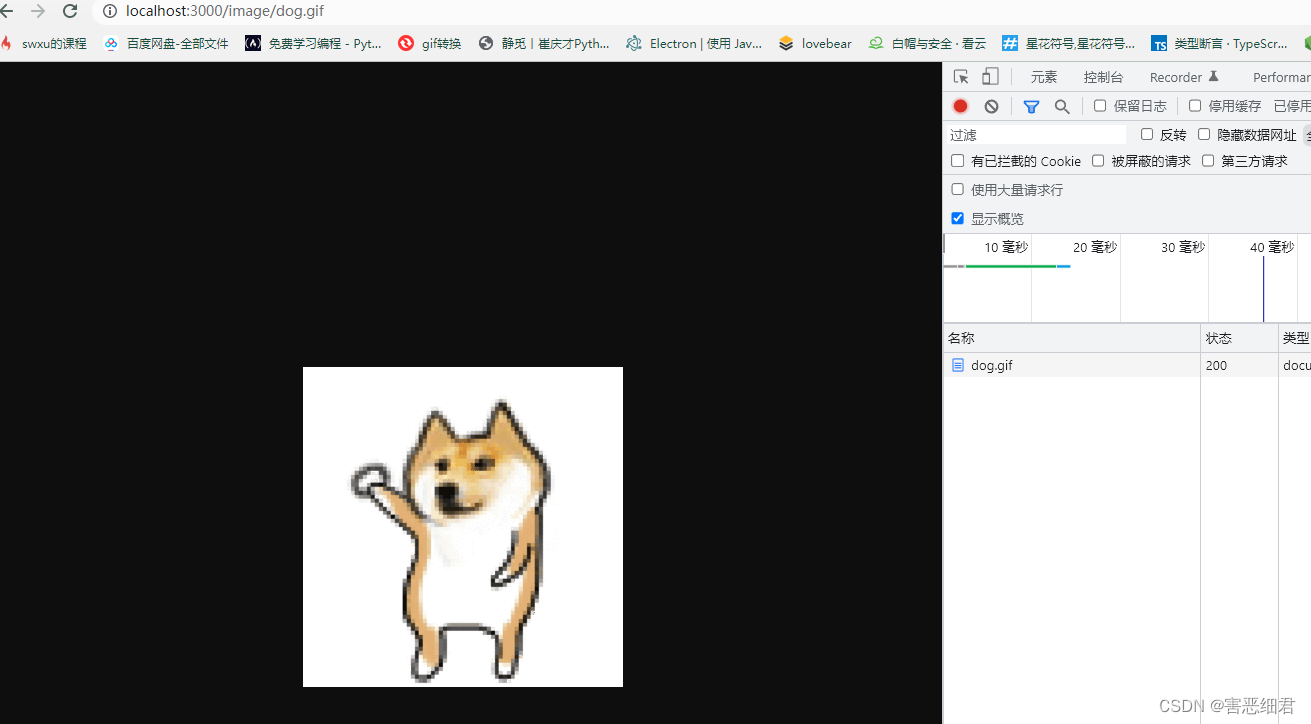Image resolution: width=1311 pixels, height=724 pixels.
Task: Click the browser back arrow
Action: (x=6, y=11)
